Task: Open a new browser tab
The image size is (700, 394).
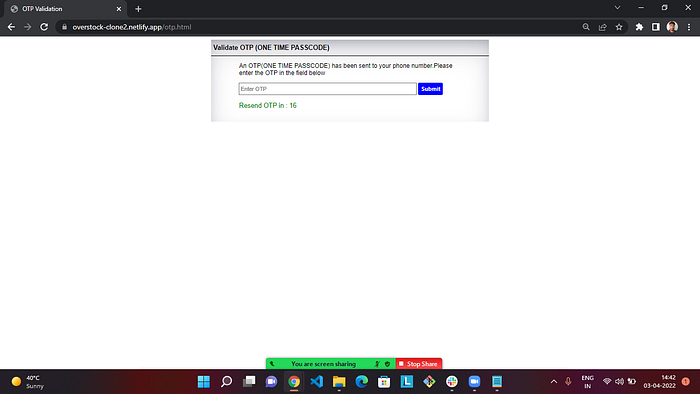Action: pos(138,9)
